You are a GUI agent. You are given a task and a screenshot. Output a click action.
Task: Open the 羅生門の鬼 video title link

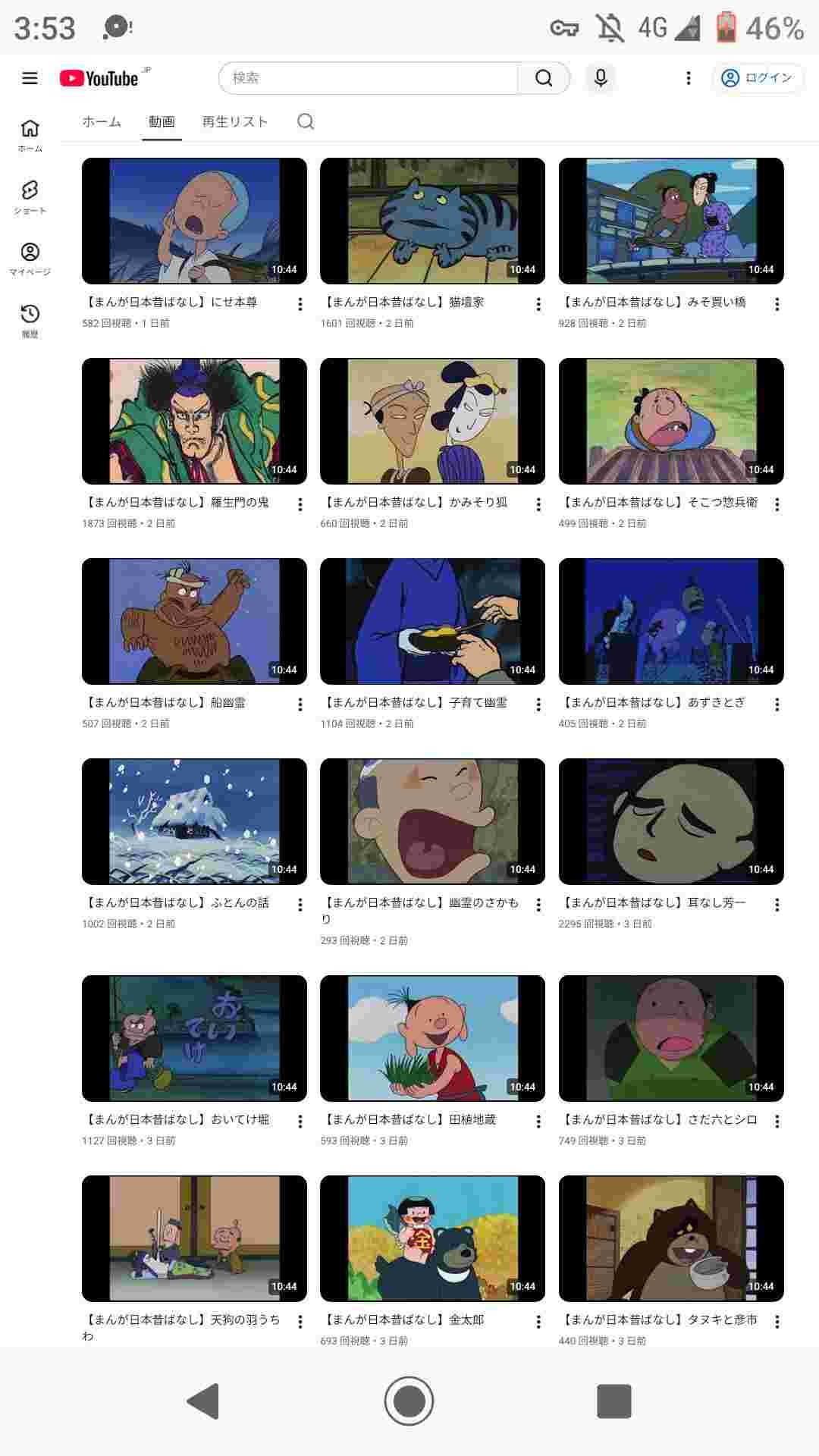tap(175, 502)
